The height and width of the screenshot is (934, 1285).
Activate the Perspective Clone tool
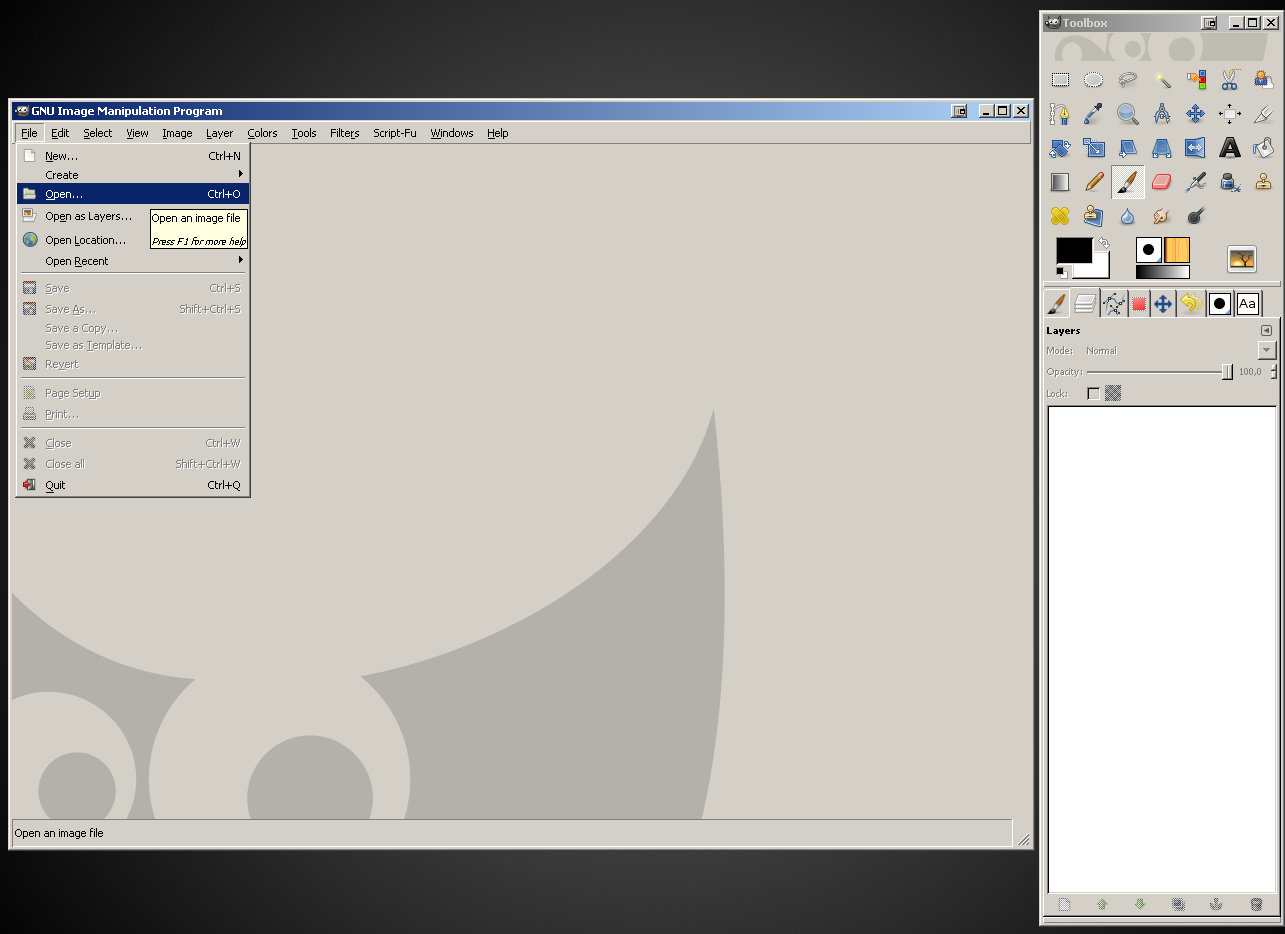(1094, 216)
